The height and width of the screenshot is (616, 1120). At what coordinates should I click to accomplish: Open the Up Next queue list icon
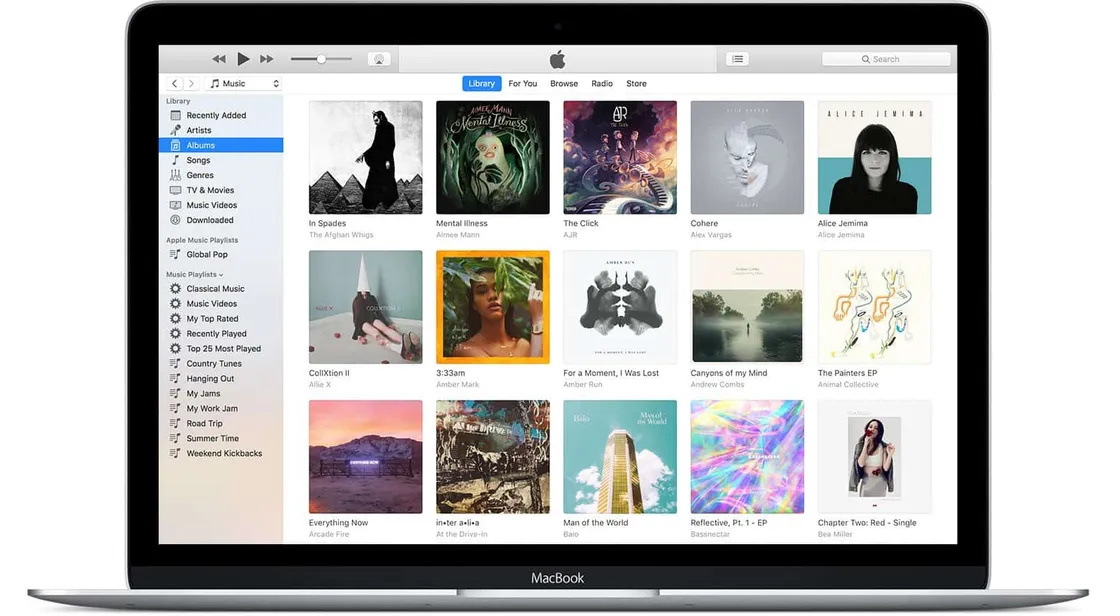pos(737,59)
